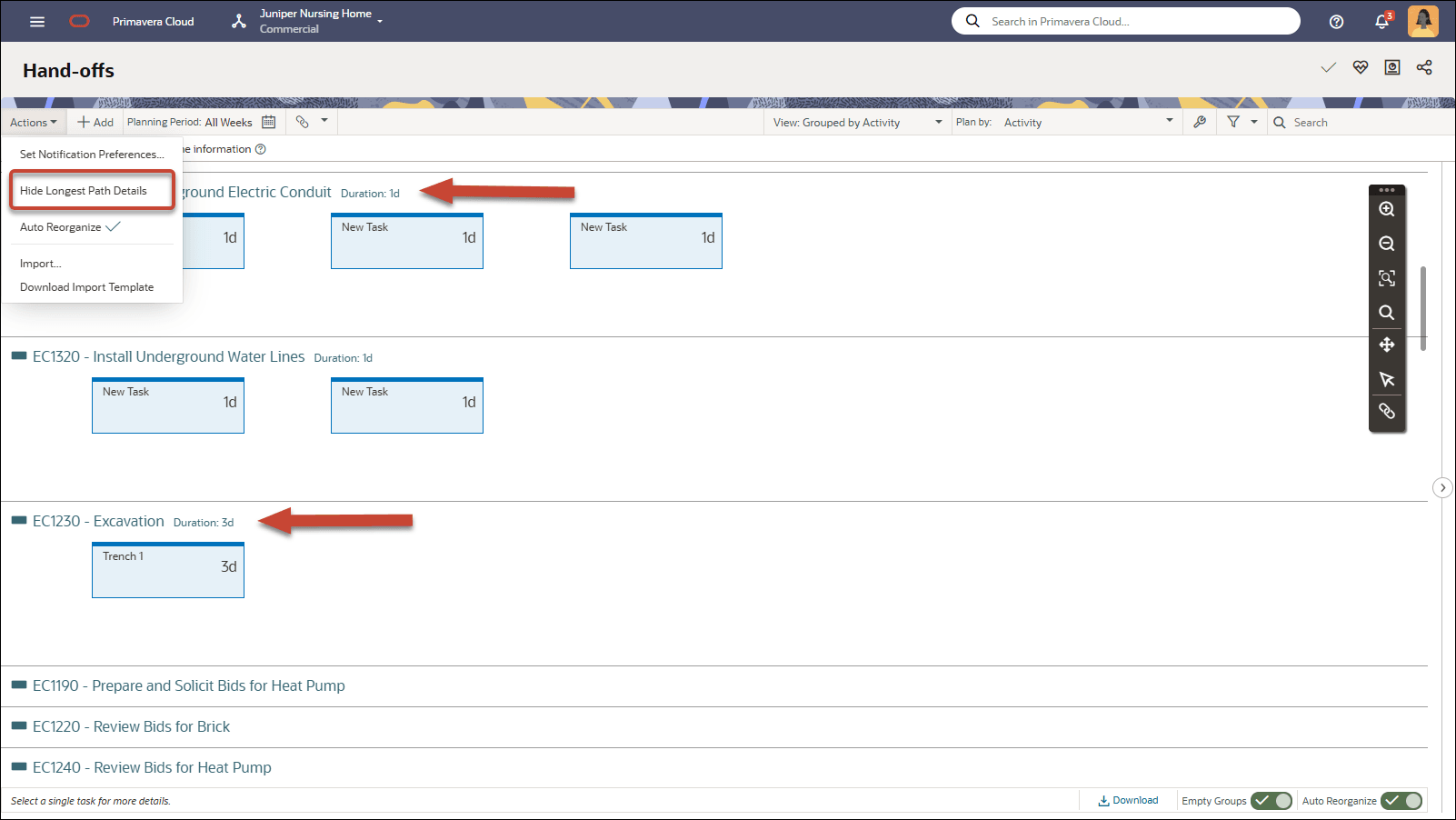Image resolution: width=1456 pixels, height=820 pixels.
Task: Expand EC1220 Review Bids for Brick group
Action: [19, 725]
